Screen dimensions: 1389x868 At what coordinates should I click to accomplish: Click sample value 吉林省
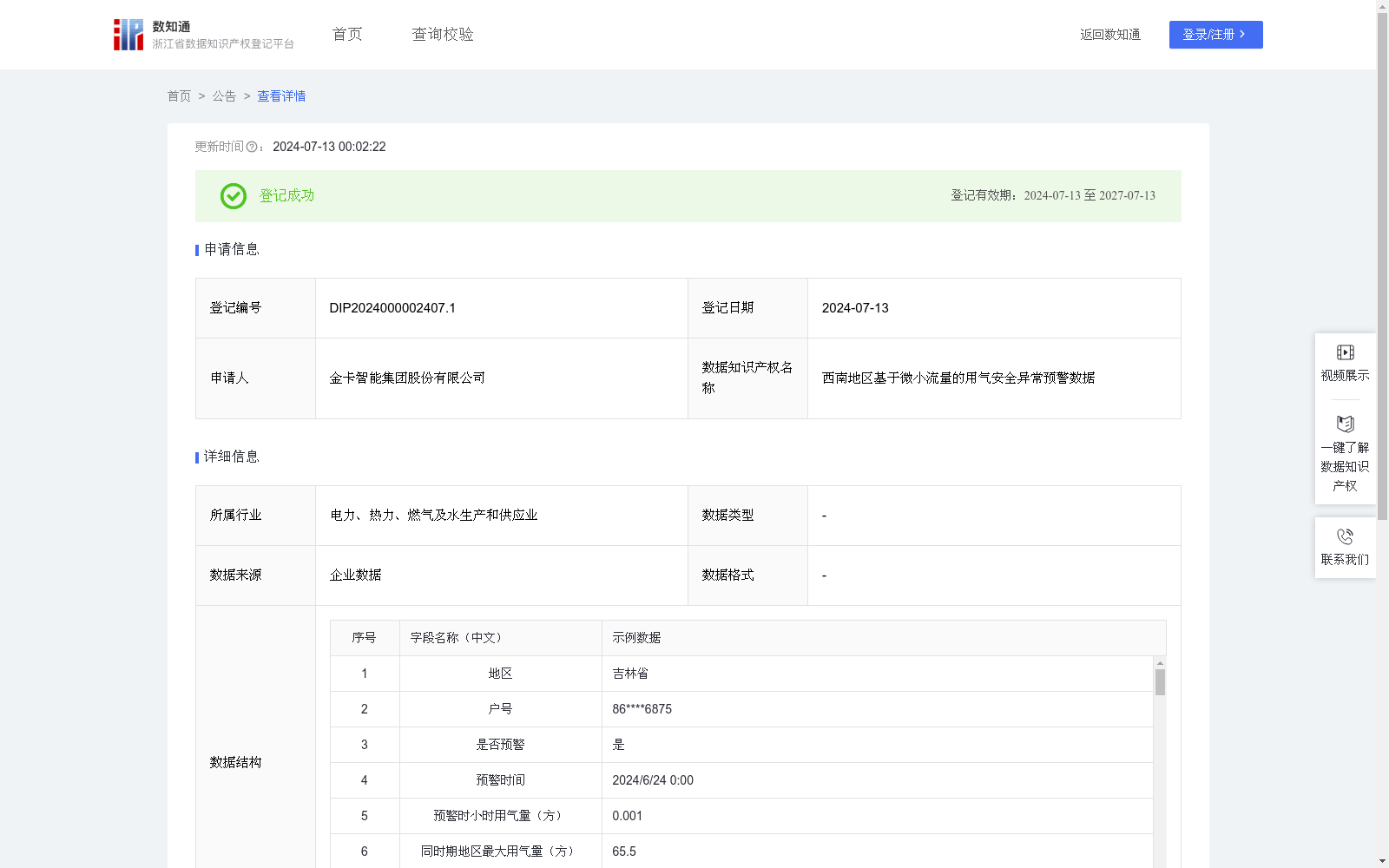[x=630, y=674]
